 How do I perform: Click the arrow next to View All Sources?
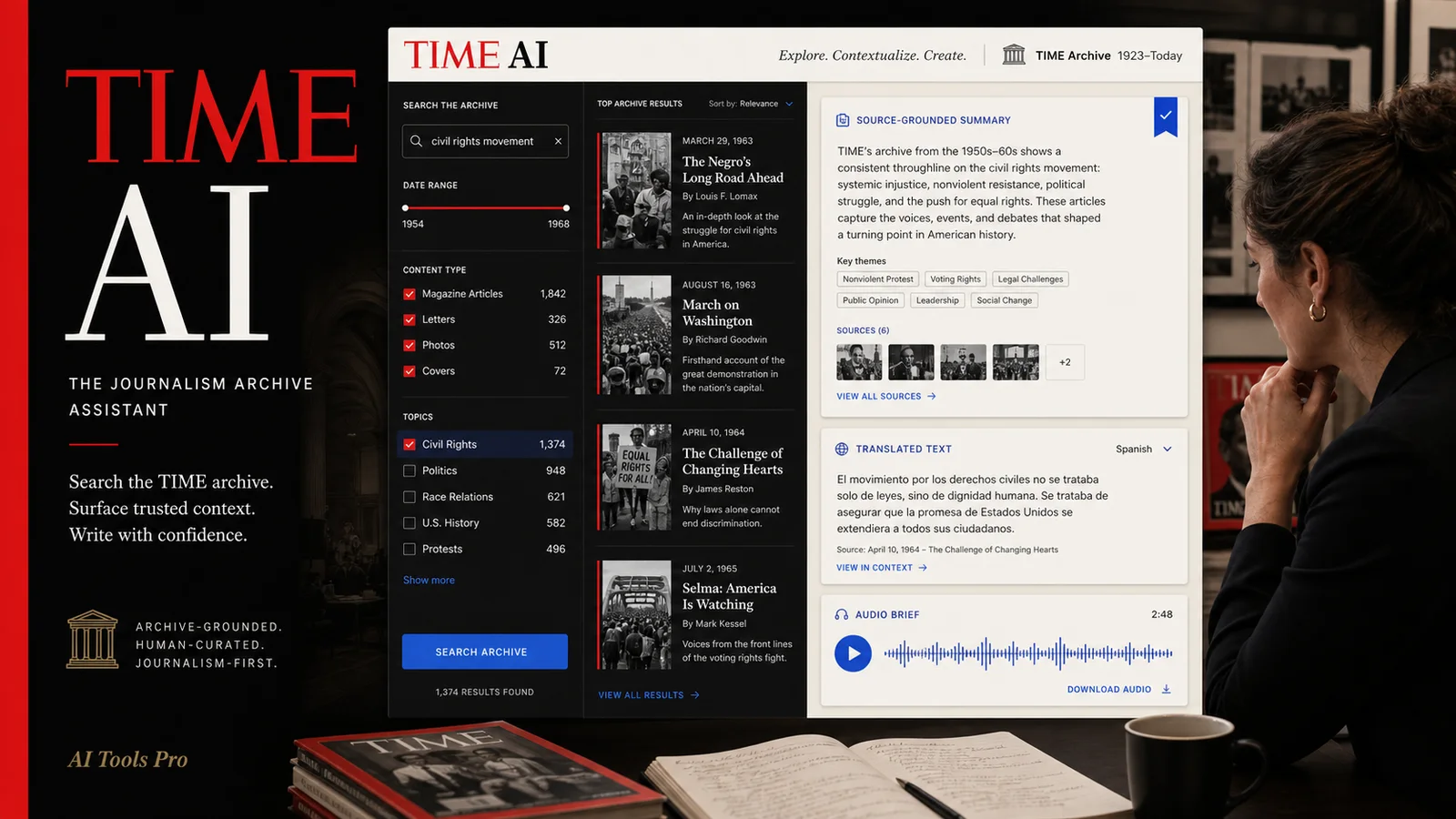tap(931, 396)
